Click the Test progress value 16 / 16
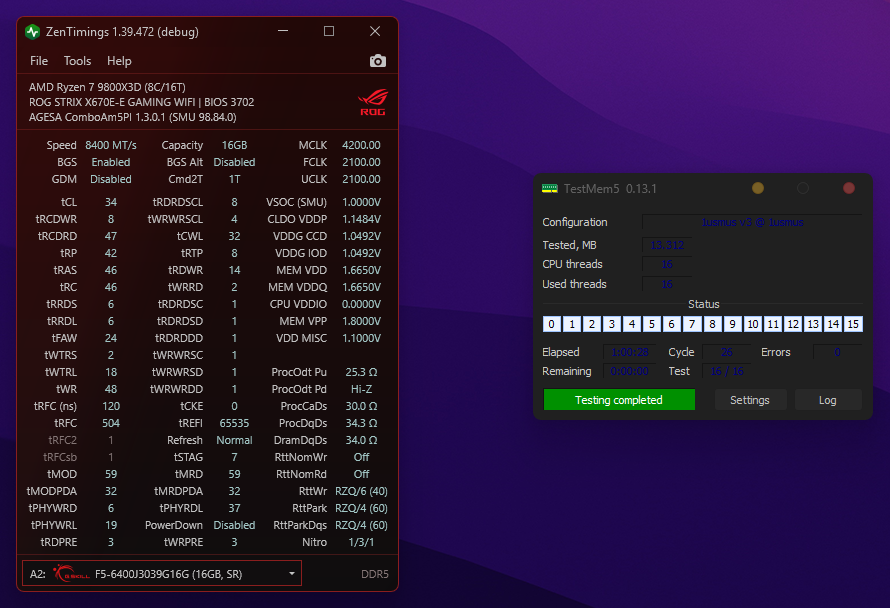 coord(727,371)
